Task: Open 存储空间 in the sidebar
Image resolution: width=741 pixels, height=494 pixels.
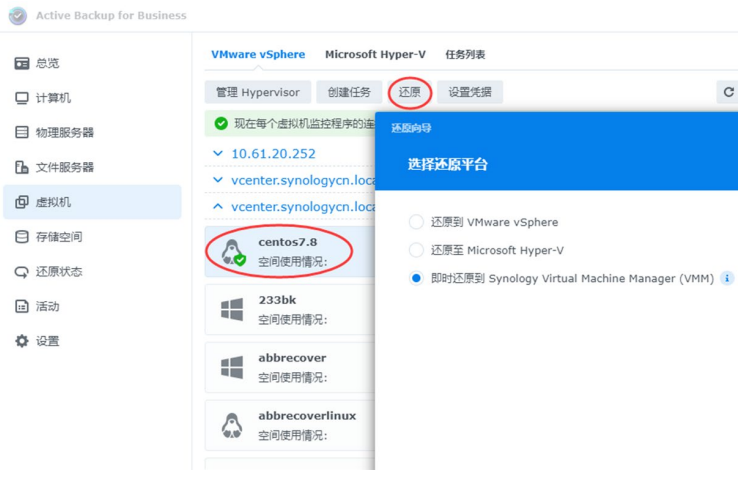Action: (59, 236)
